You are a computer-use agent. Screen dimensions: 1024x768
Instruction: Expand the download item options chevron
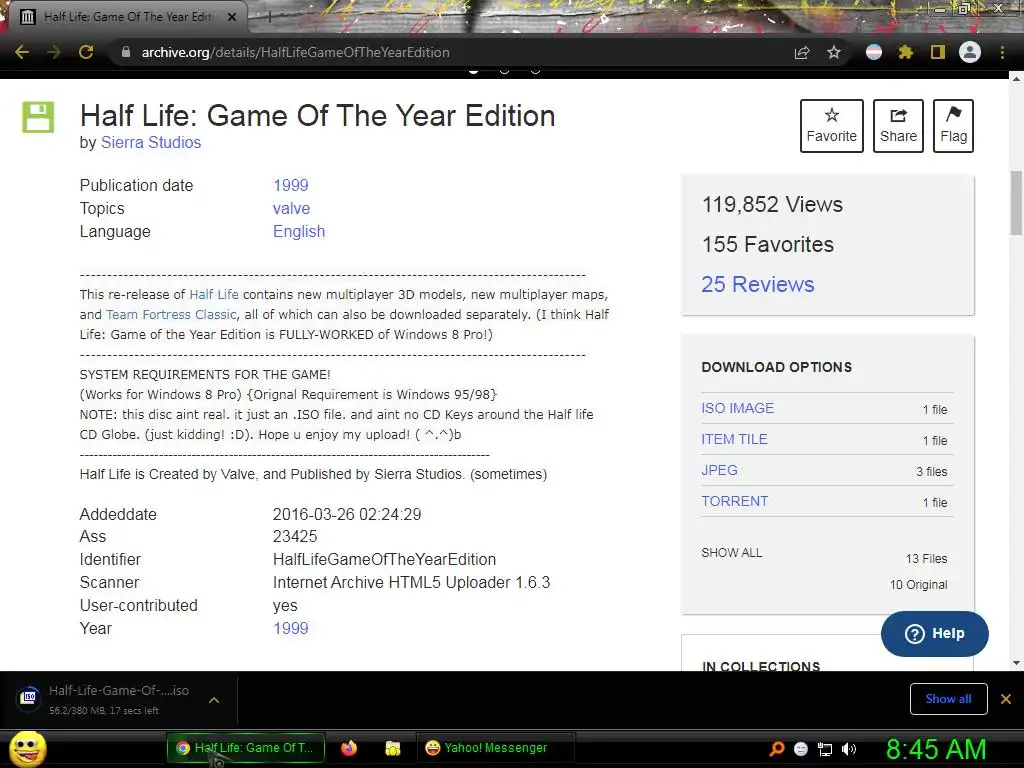tap(214, 700)
